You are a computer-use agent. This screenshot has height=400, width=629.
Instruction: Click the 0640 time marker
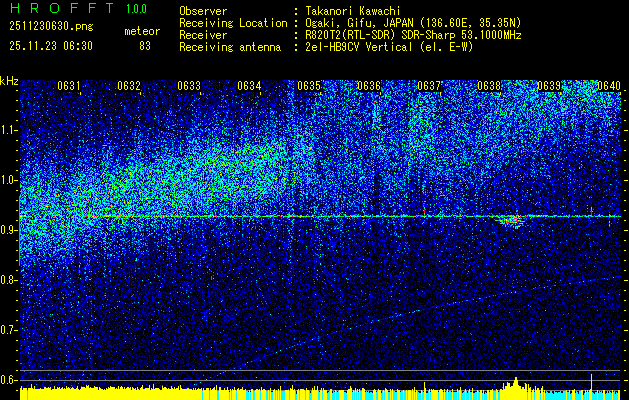coord(609,86)
